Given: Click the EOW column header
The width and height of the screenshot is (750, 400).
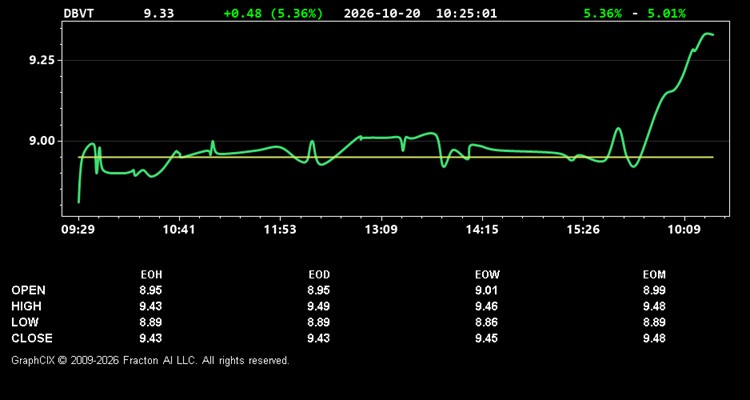Looking at the screenshot, I should click(487, 275).
